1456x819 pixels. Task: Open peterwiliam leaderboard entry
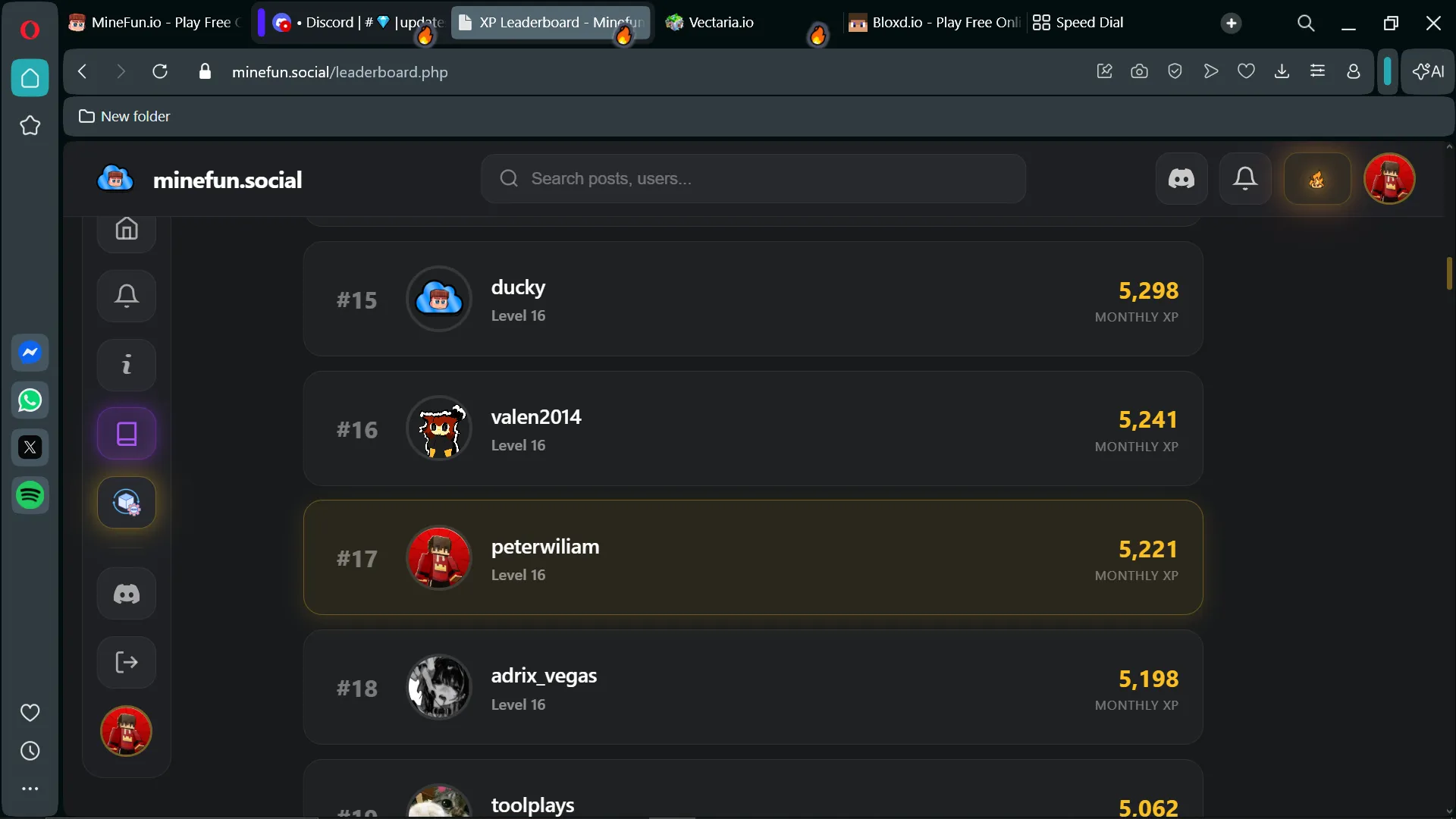(x=753, y=557)
